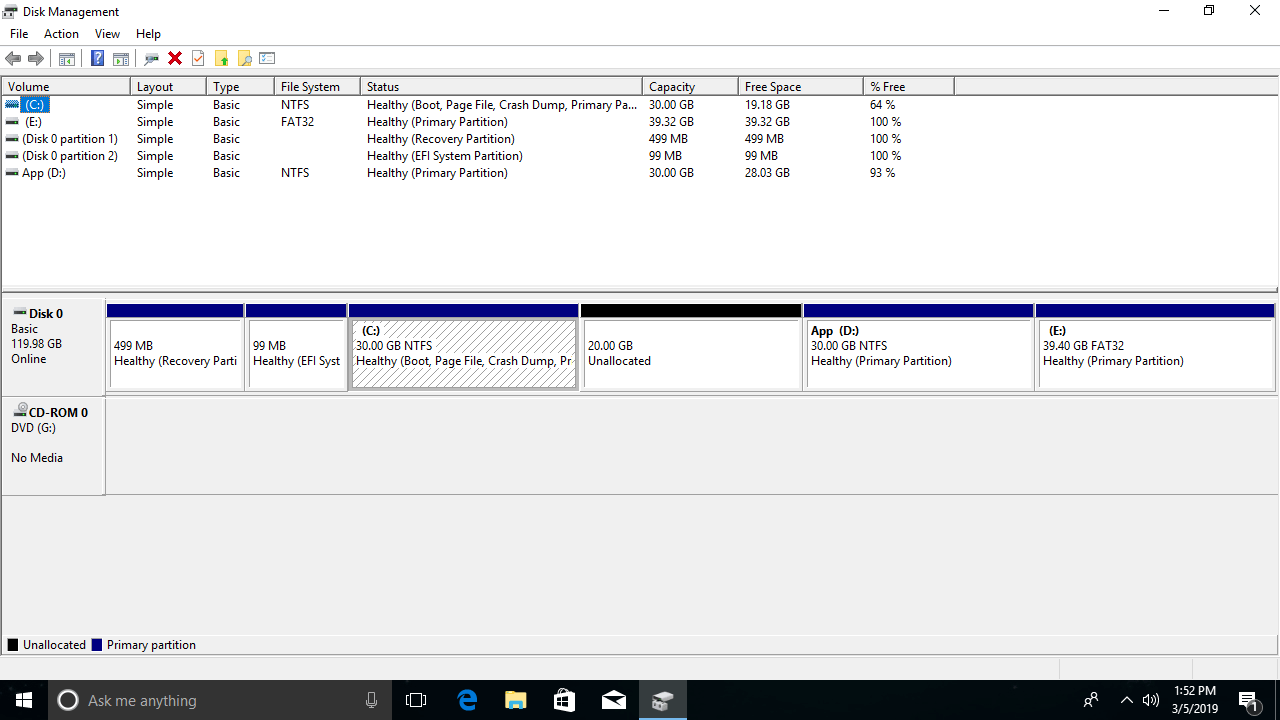Open Microsoft Edge from the taskbar

(467, 700)
